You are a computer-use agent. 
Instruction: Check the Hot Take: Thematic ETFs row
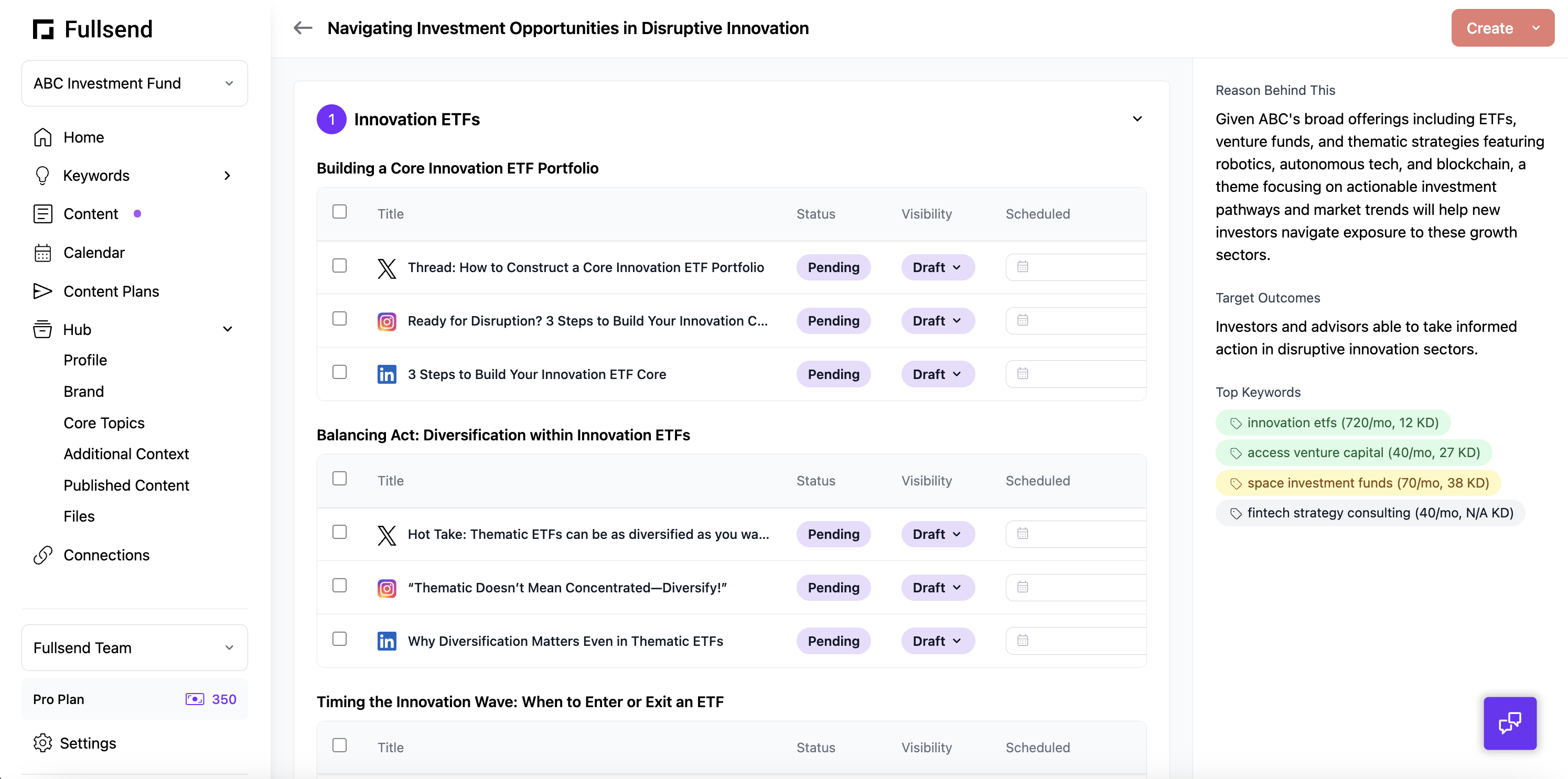[x=340, y=533]
